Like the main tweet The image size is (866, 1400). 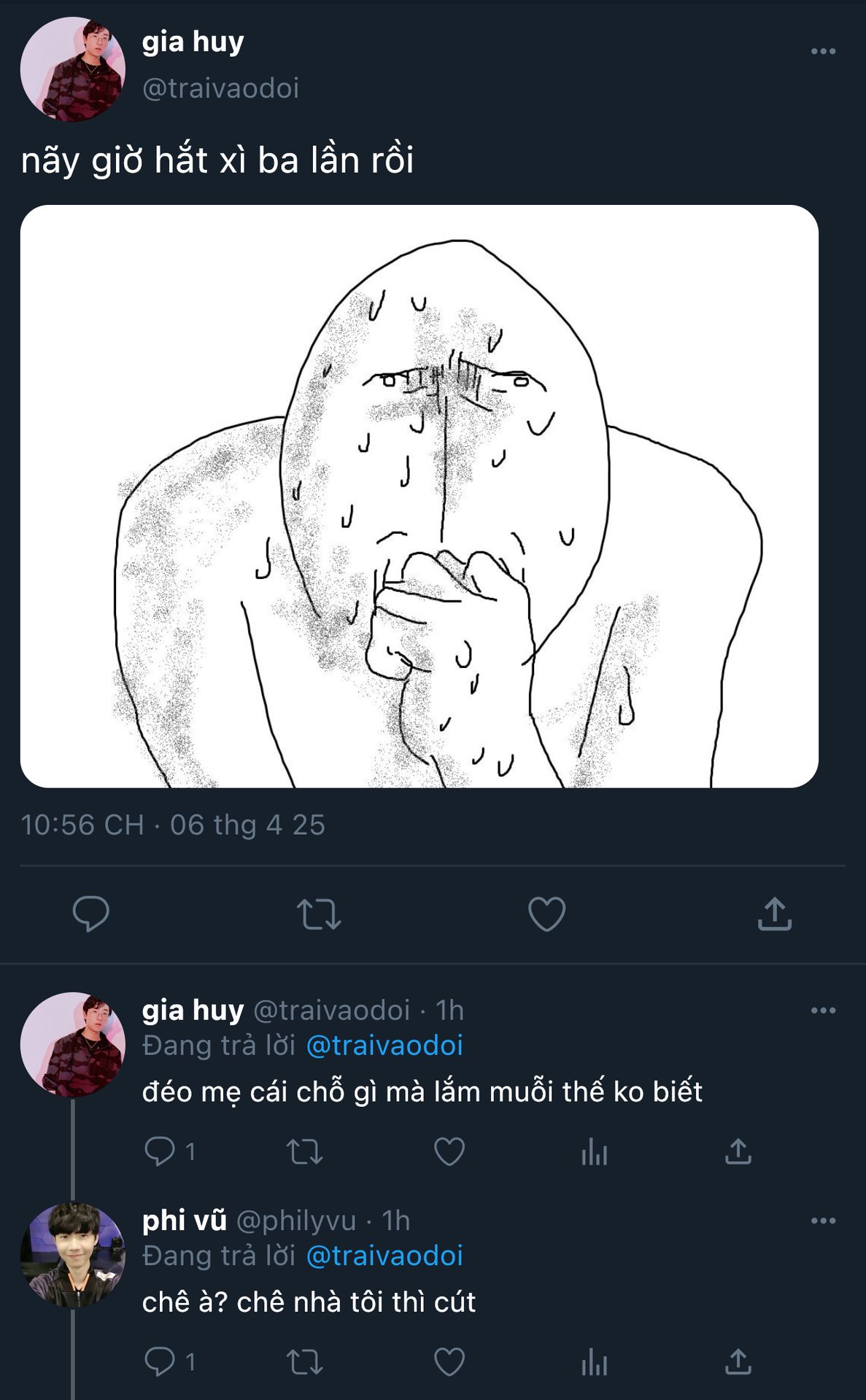pos(546,914)
